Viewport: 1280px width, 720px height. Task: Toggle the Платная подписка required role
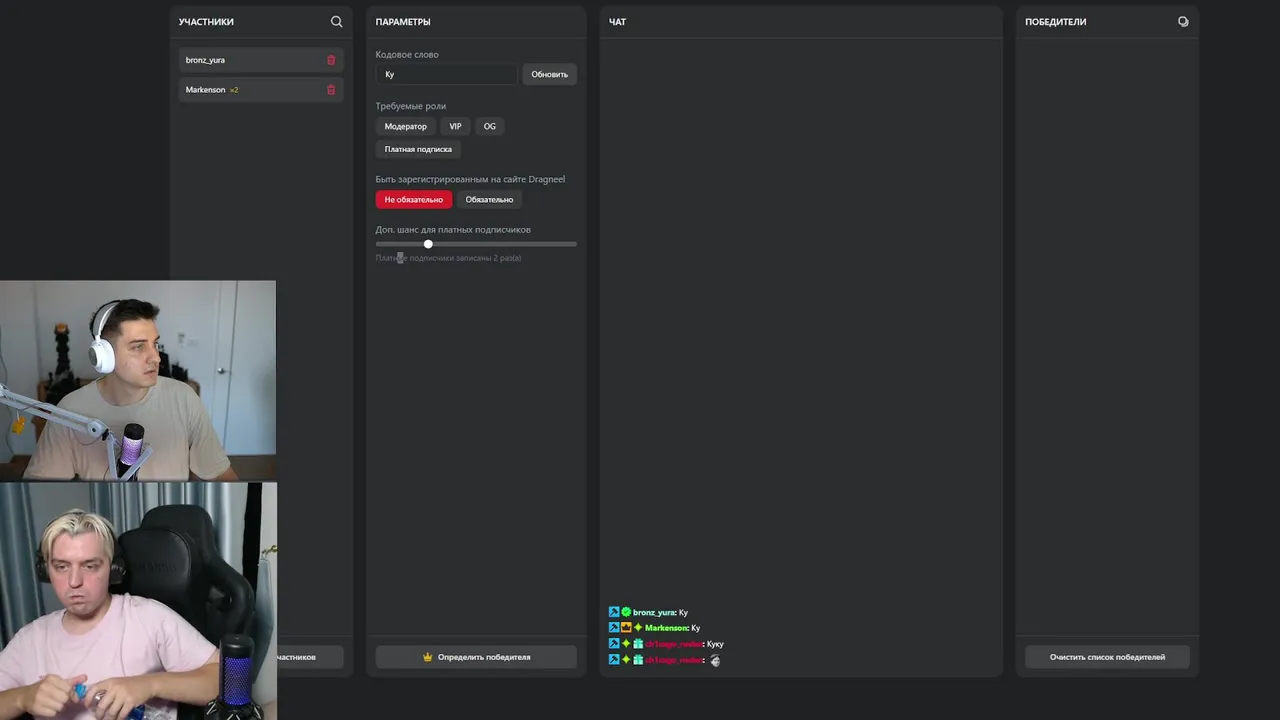tap(418, 149)
